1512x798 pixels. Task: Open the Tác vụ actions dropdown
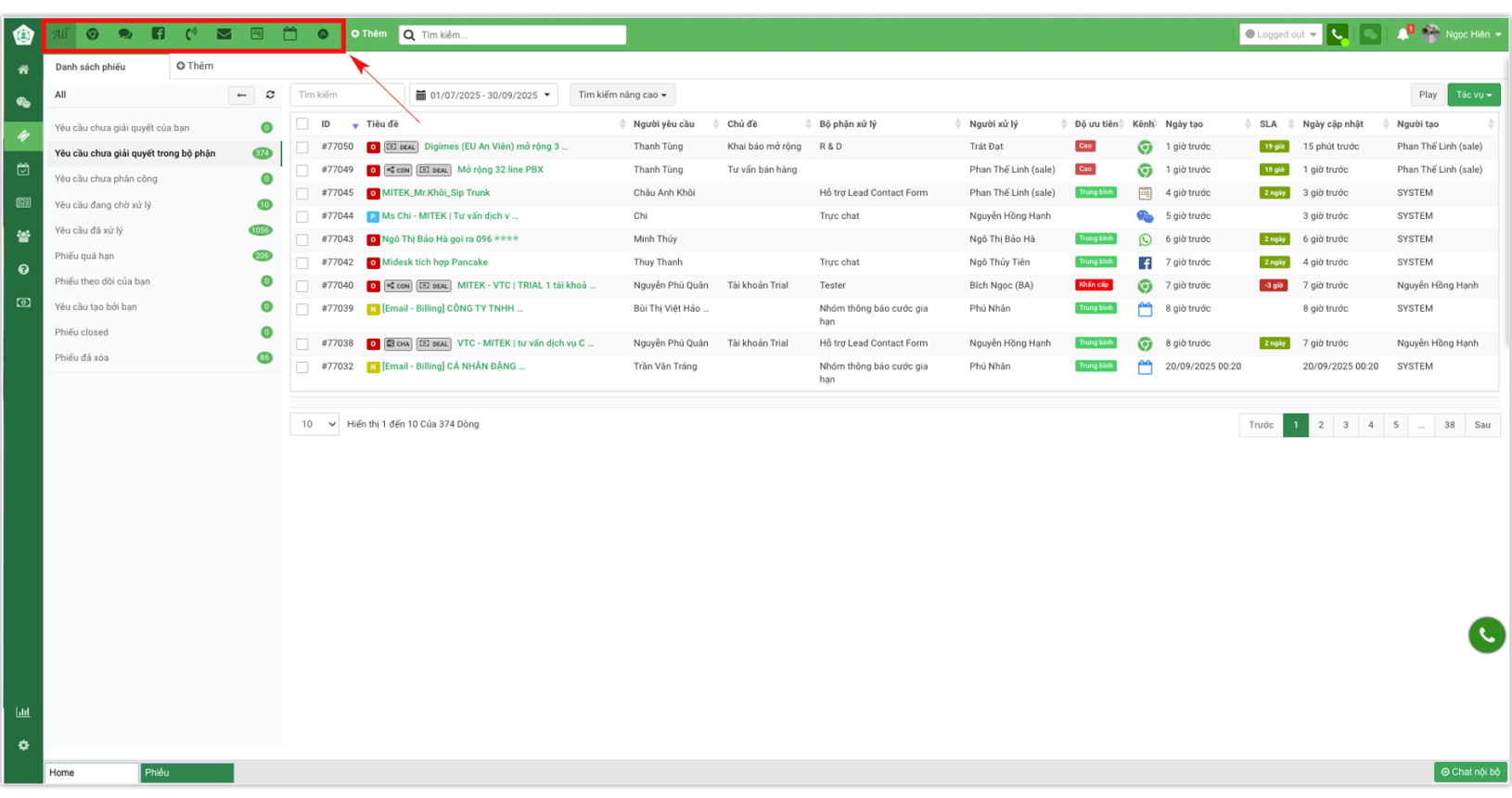click(x=1473, y=95)
